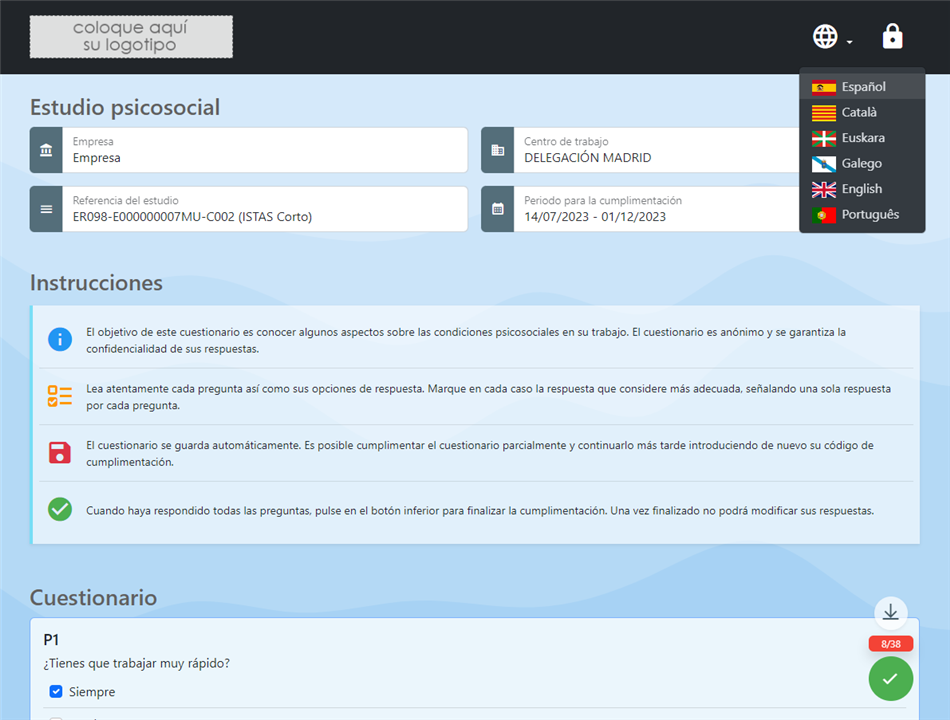Click the Empresa input field
This screenshot has width=950, height=720.
265,157
